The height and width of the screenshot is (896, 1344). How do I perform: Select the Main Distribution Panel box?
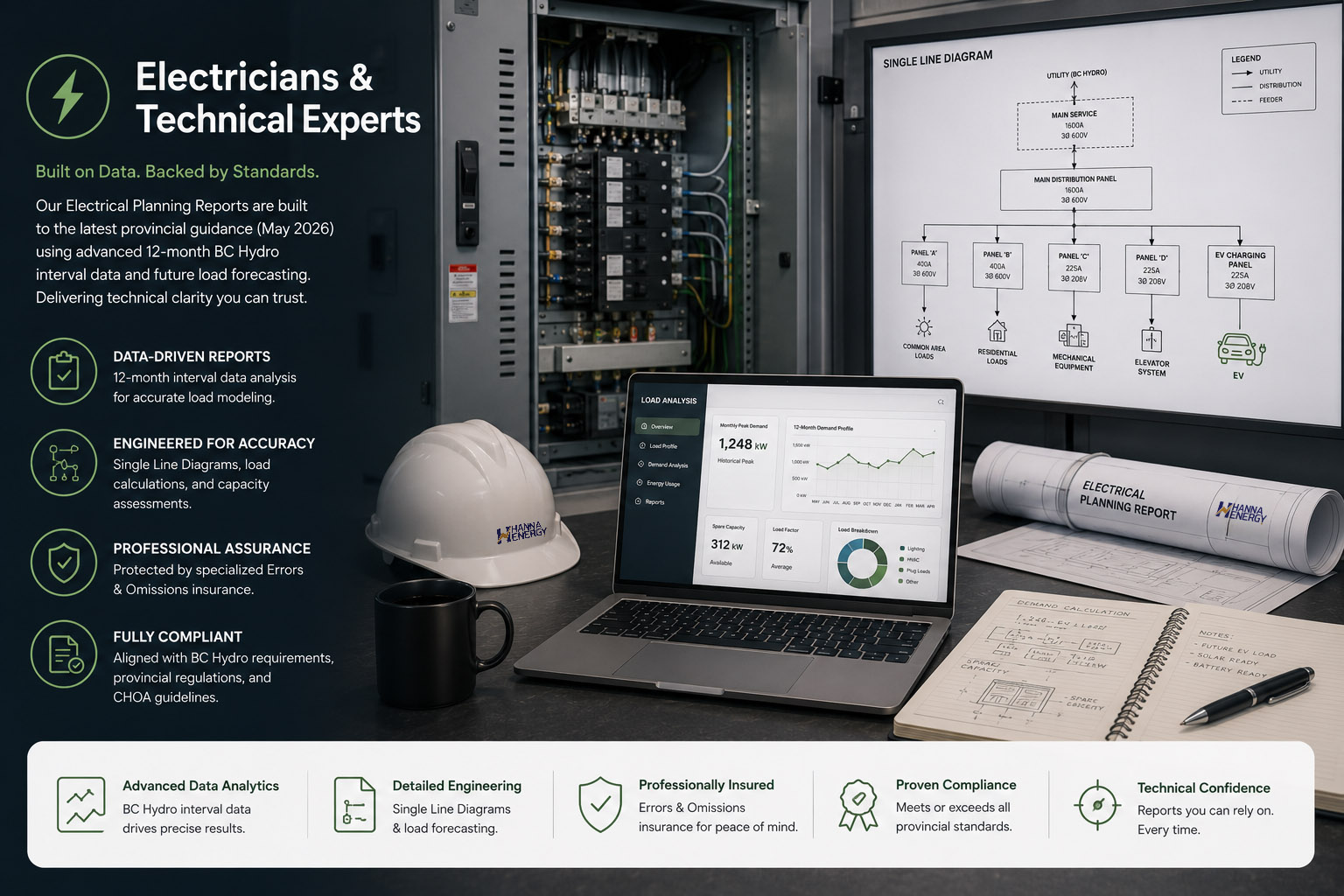click(x=1075, y=189)
